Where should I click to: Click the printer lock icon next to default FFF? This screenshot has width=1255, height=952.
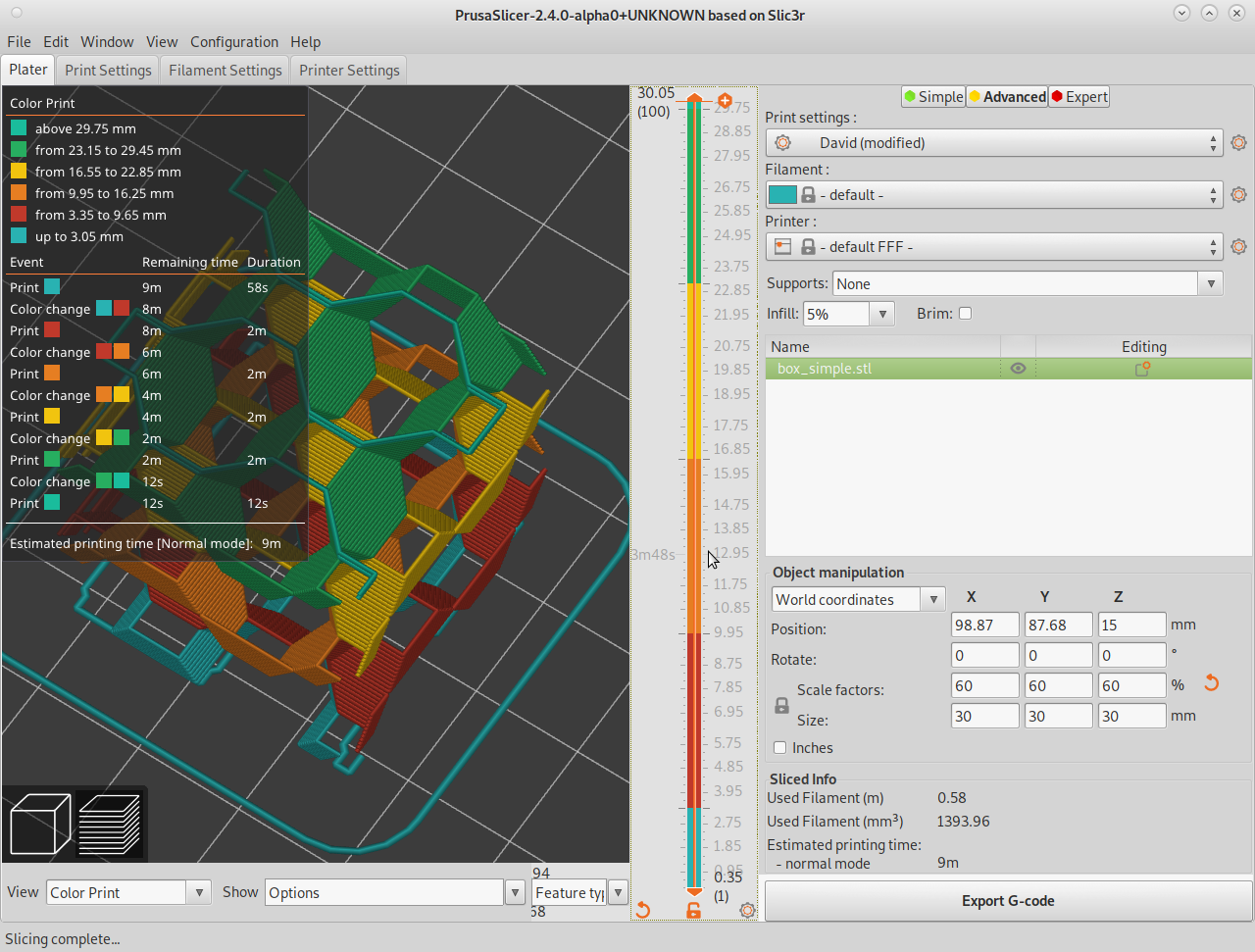[808, 246]
